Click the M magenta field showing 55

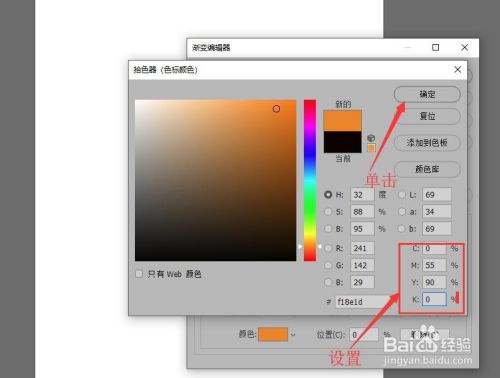pos(434,265)
